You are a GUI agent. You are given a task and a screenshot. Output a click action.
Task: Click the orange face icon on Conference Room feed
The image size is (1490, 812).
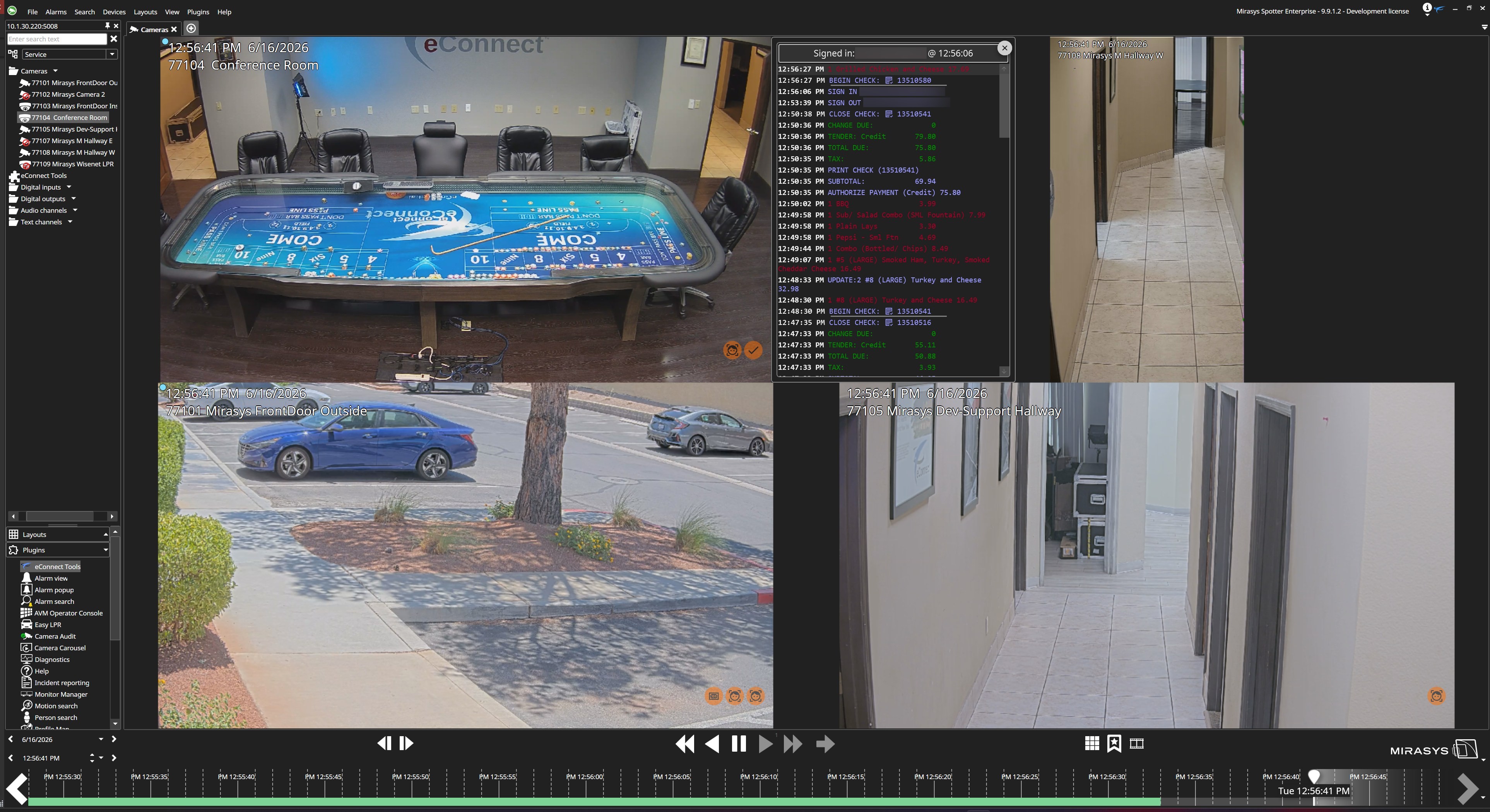(732, 350)
